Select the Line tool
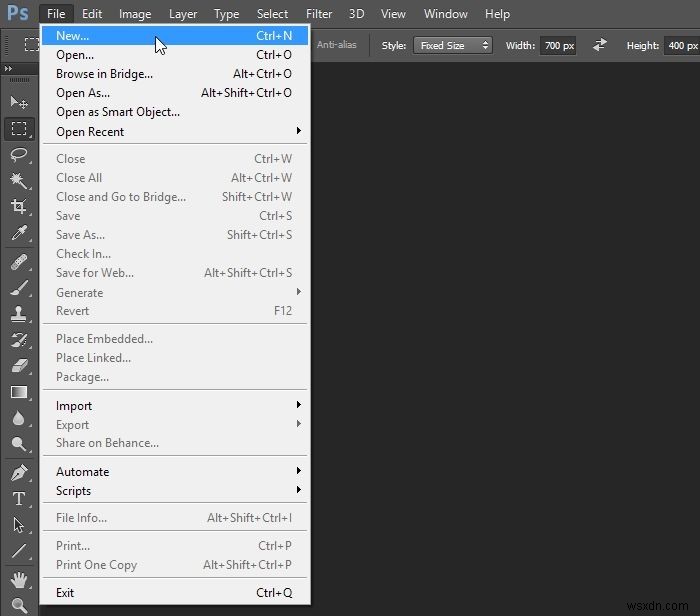700x616 pixels. coord(19,551)
